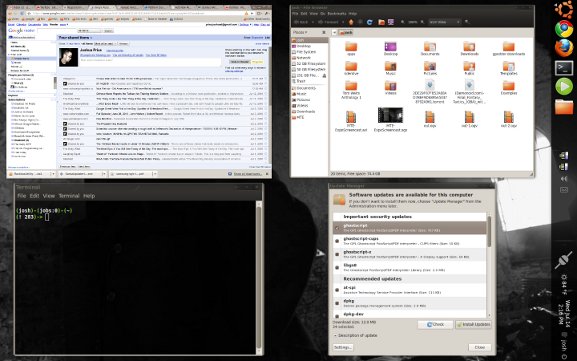Open the view mode combo box in file browser
The image size is (577, 361).
click(x=445, y=22)
